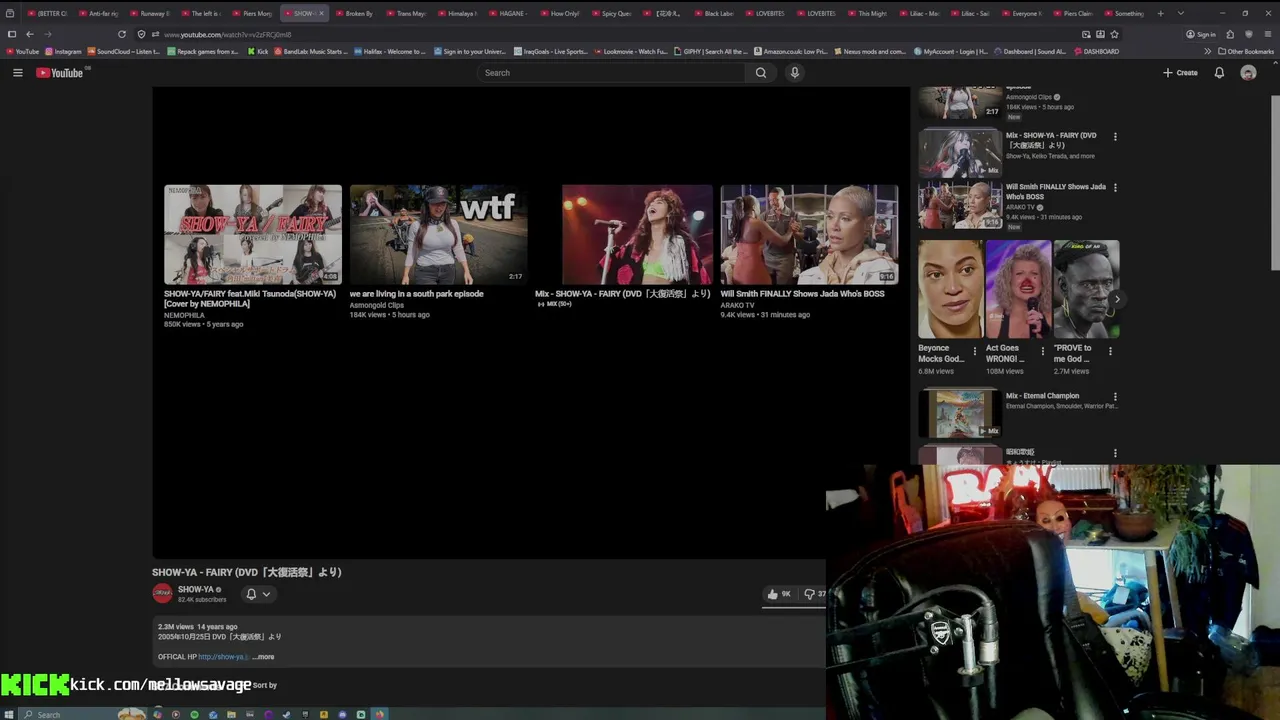Switch to the Spicy Queen browser tab
Screen dimensions: 1280x720
612,13
